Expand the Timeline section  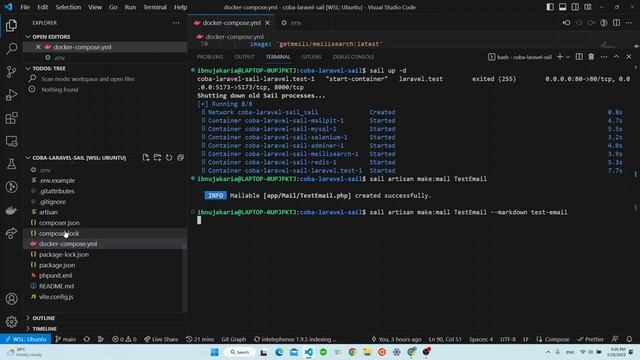[44, 329]
